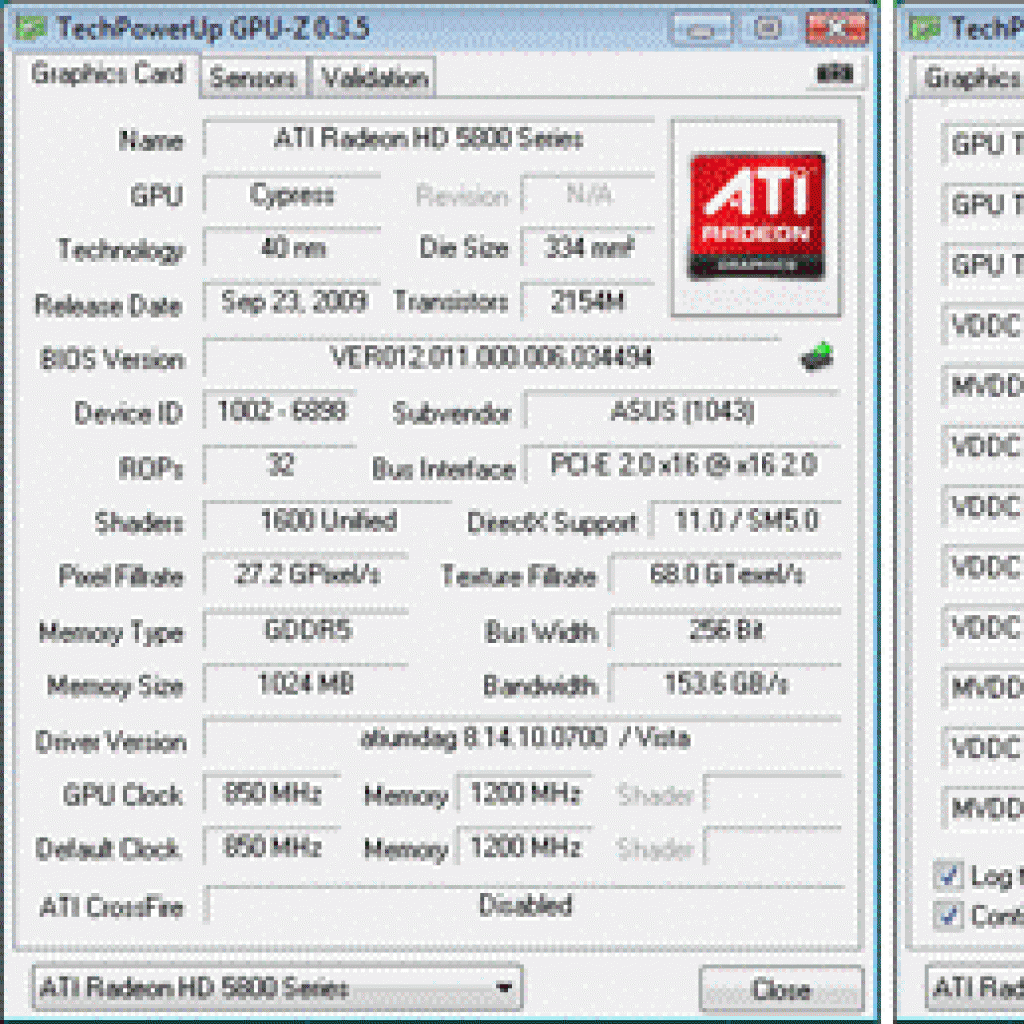Viewport: 1024px width, 1024px height.
Task: Click the Driver Version field atiumdag 8.14.10.0700
Action: point(522,739)
